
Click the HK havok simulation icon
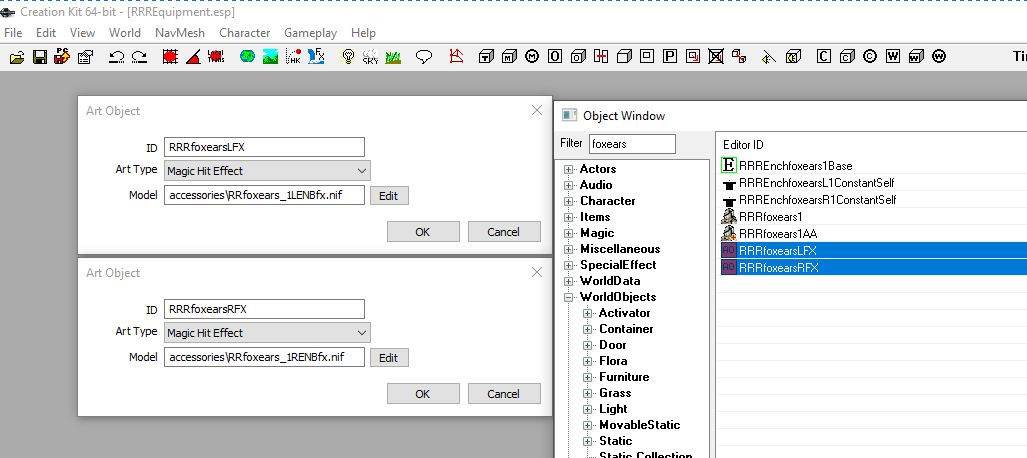(x=293, y=57)
